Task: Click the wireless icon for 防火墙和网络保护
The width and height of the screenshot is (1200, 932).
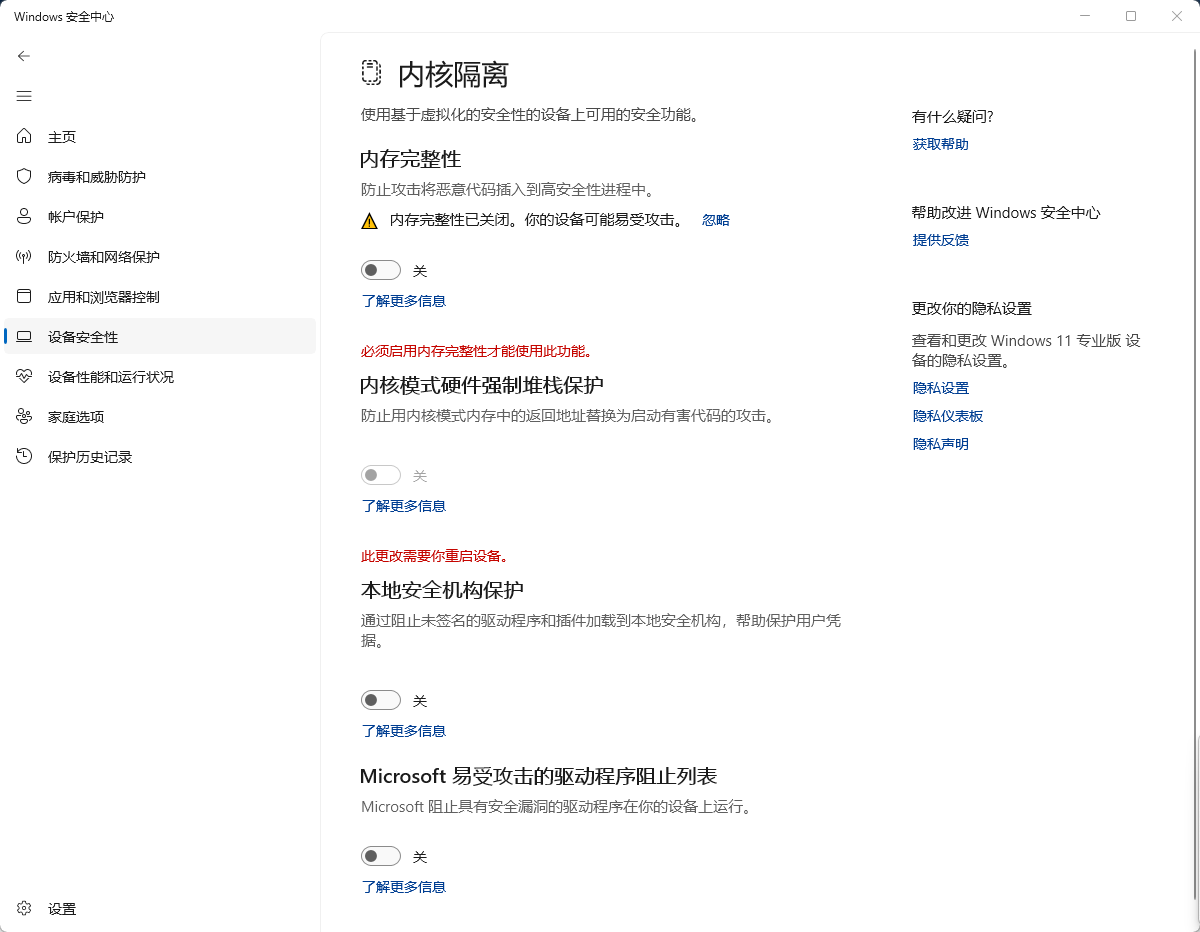Action: [25, 257]
